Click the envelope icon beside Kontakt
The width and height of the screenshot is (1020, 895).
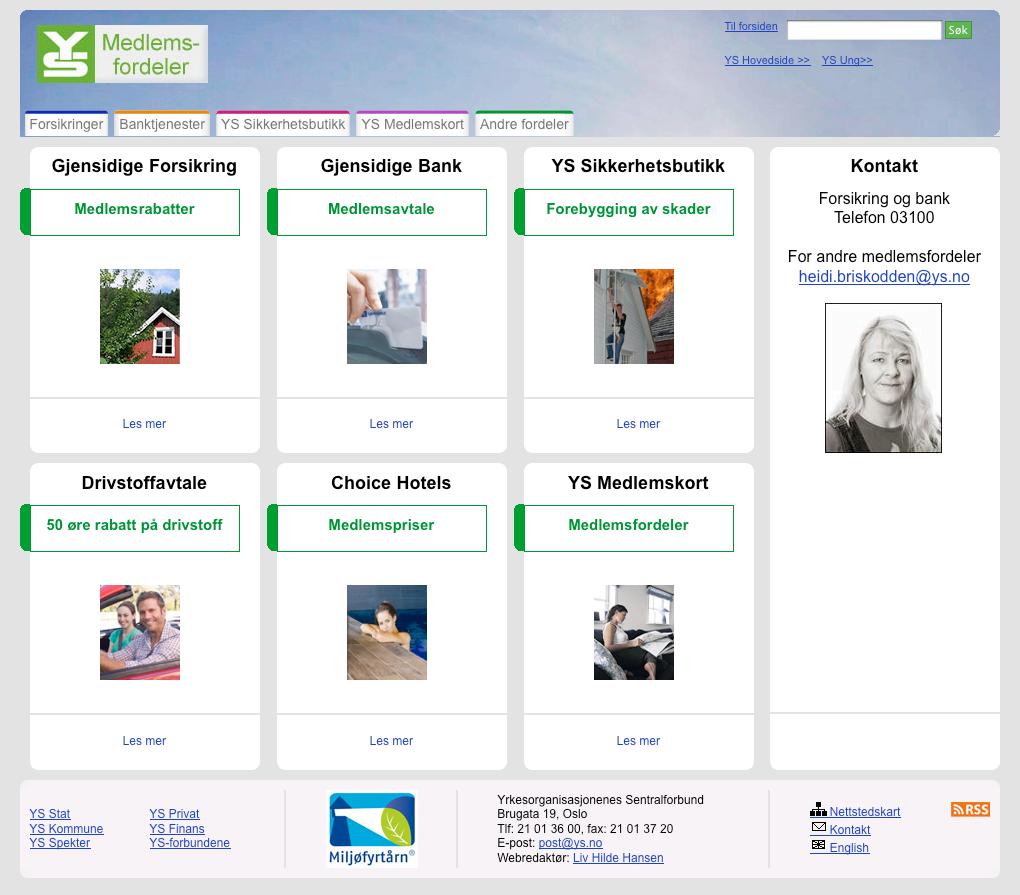pyautogui.click(x=818, y=827)
